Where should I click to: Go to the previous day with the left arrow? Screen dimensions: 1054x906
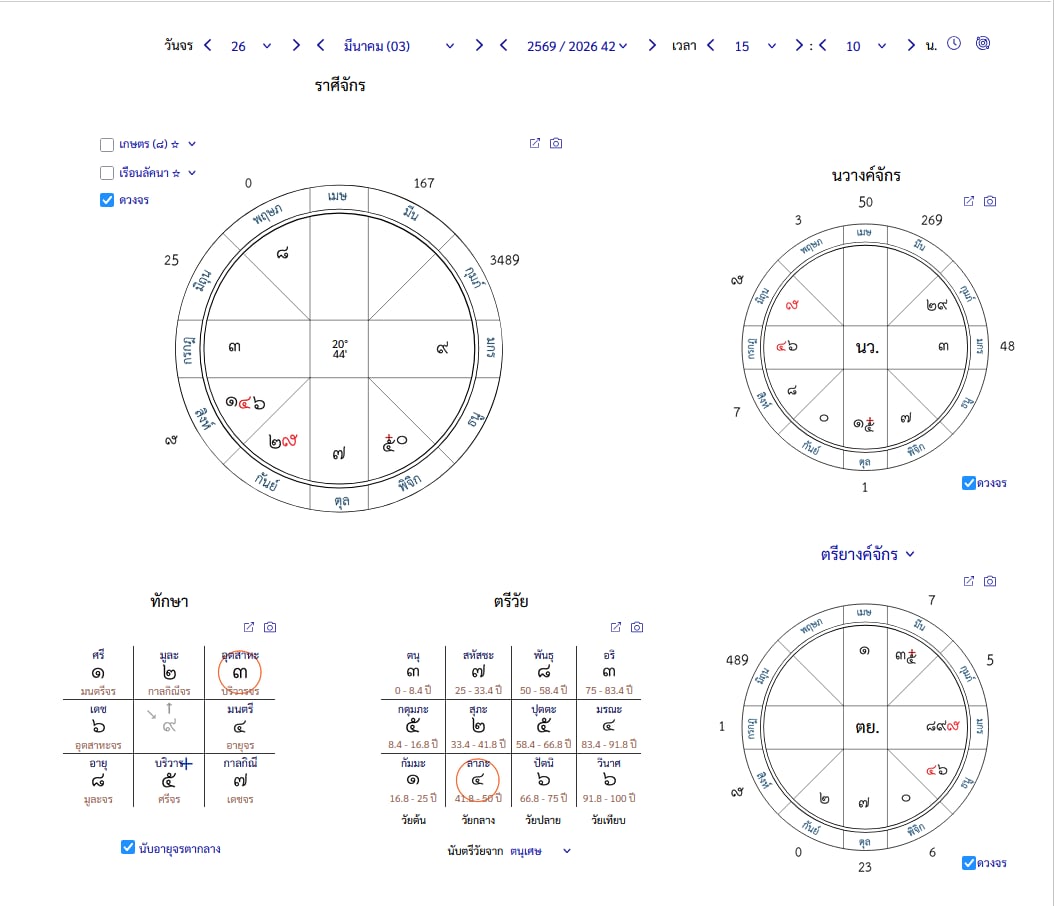pyautogui.click(x=208, y=45)
